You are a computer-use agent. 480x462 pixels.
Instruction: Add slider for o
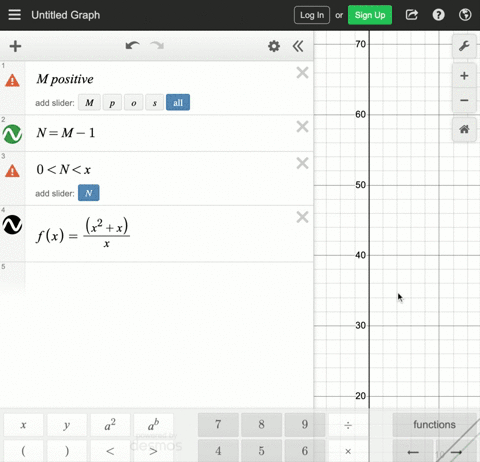coord(134,102)
